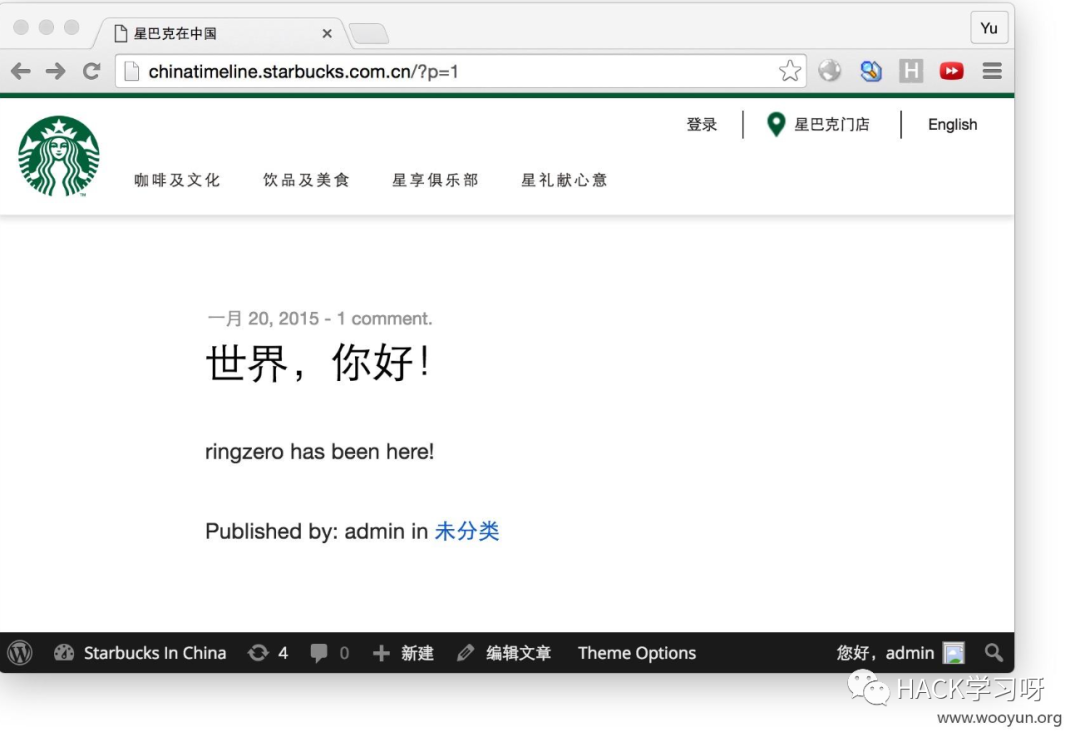Viewport: 1080px width, 737px height.
Task: Click the gray H extension icon
Action: 911,70
